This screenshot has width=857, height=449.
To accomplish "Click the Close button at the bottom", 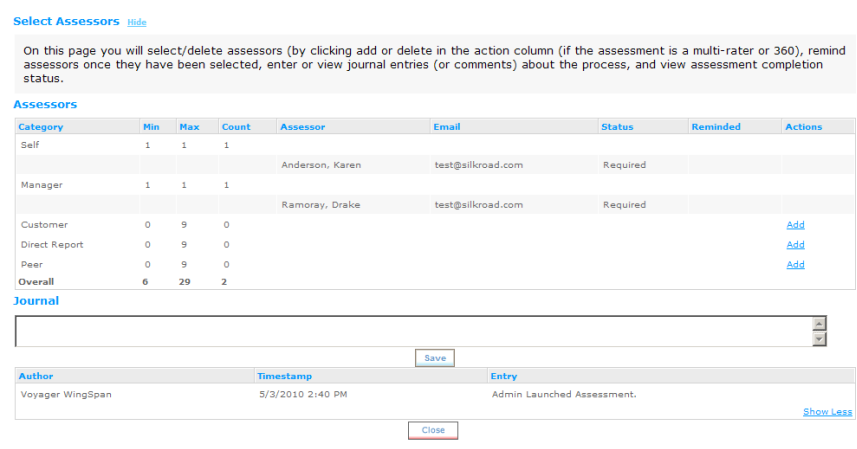I will coord(433,430).
